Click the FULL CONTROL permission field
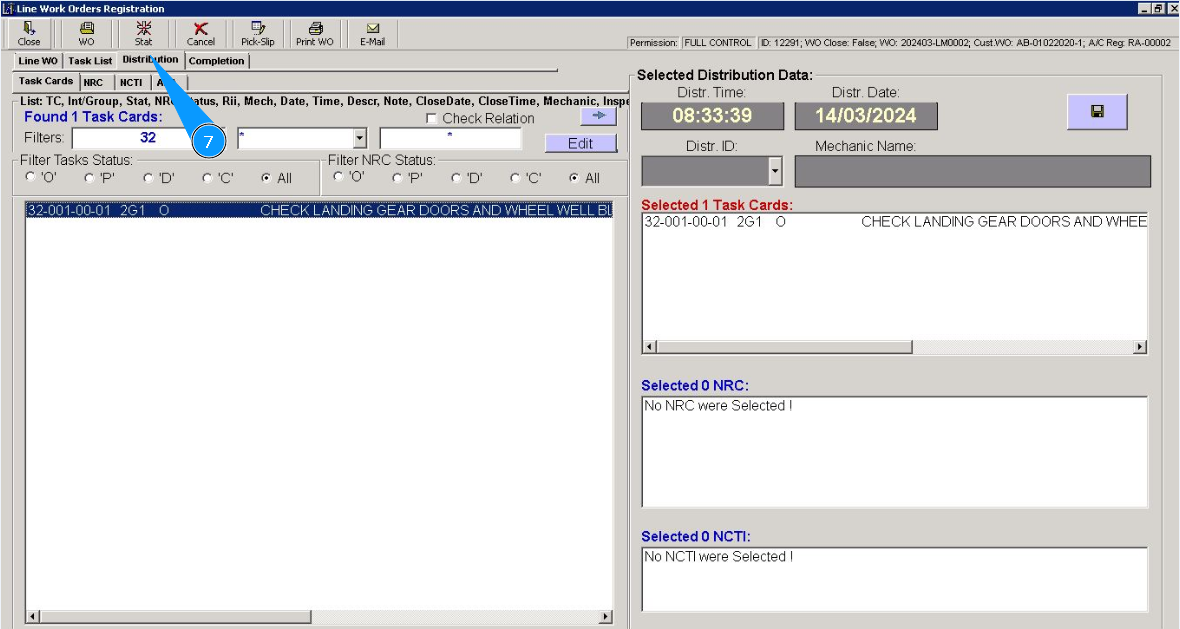Image resolution: width=1180 pixels, height=629 pixels. tap(718, 43)
